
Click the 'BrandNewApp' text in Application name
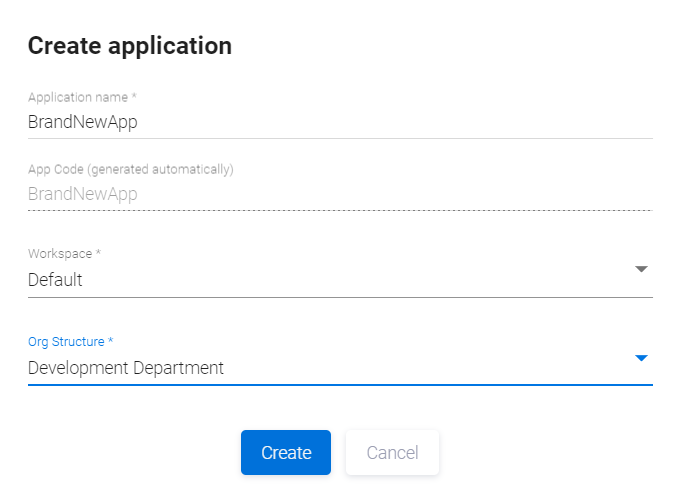(x=82, y=122)
